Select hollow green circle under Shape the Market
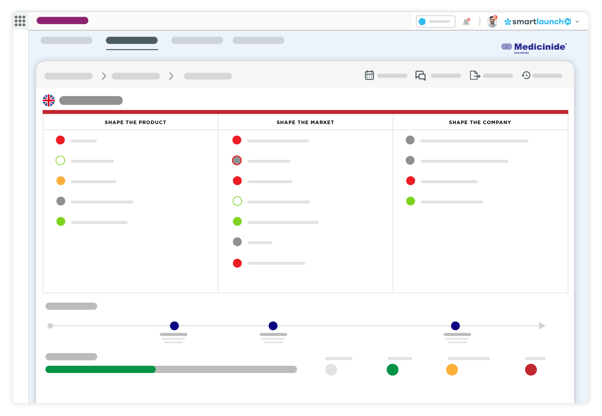 coord(237,201)
